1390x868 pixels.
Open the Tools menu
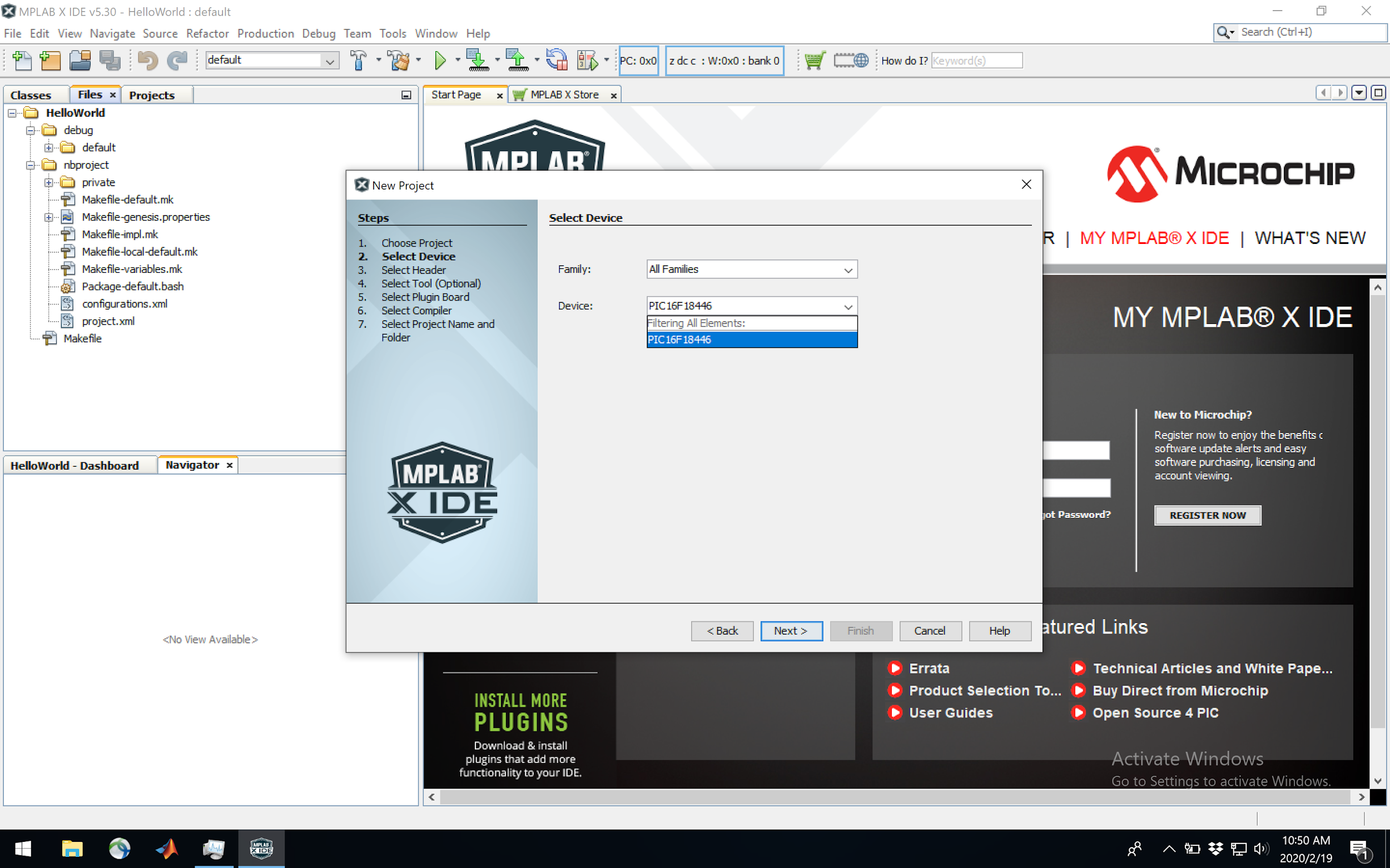pyautogui.click(x=393, y=33)
